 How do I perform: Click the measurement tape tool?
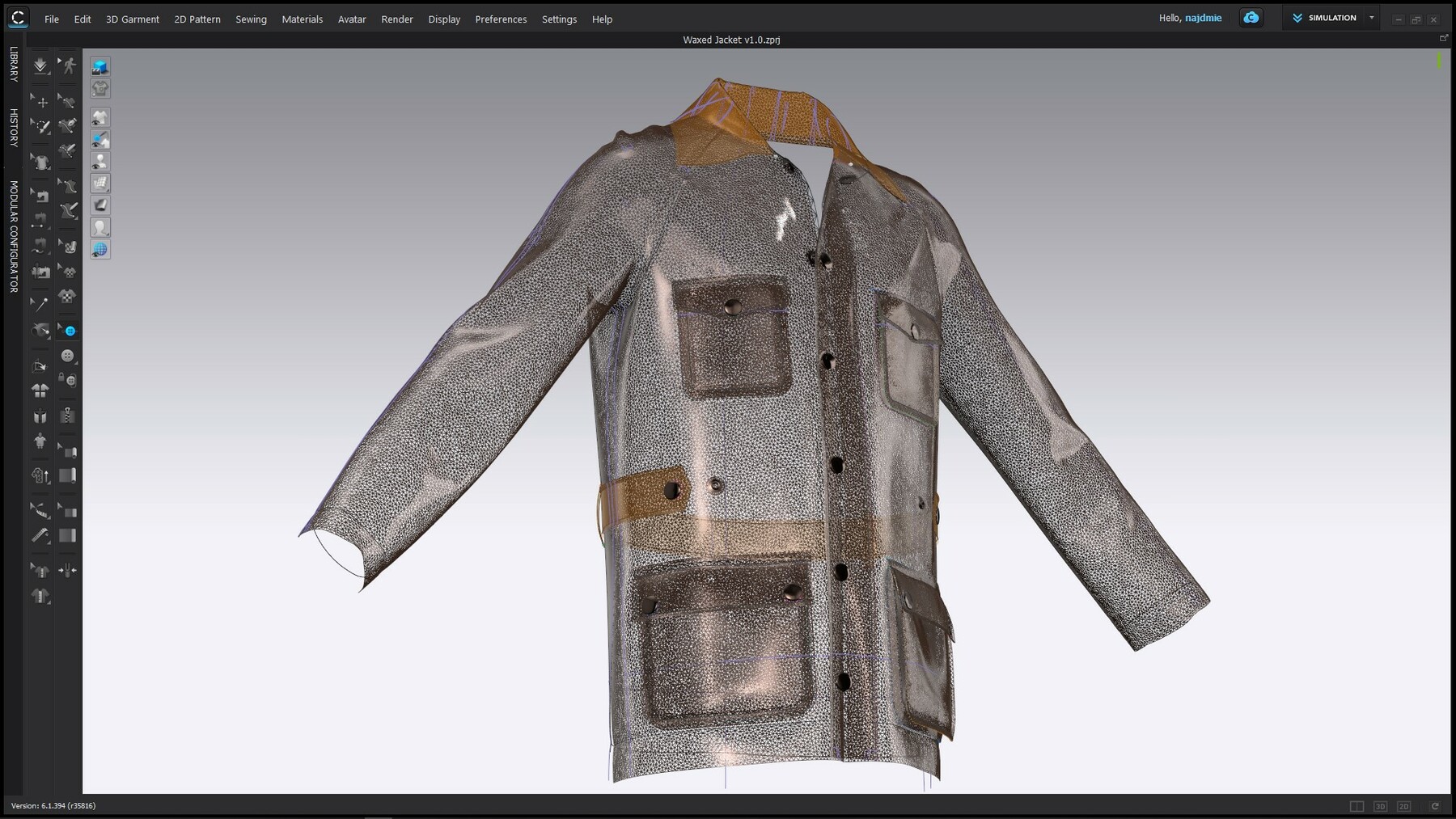pyautogui.click(x=40, y=511)
